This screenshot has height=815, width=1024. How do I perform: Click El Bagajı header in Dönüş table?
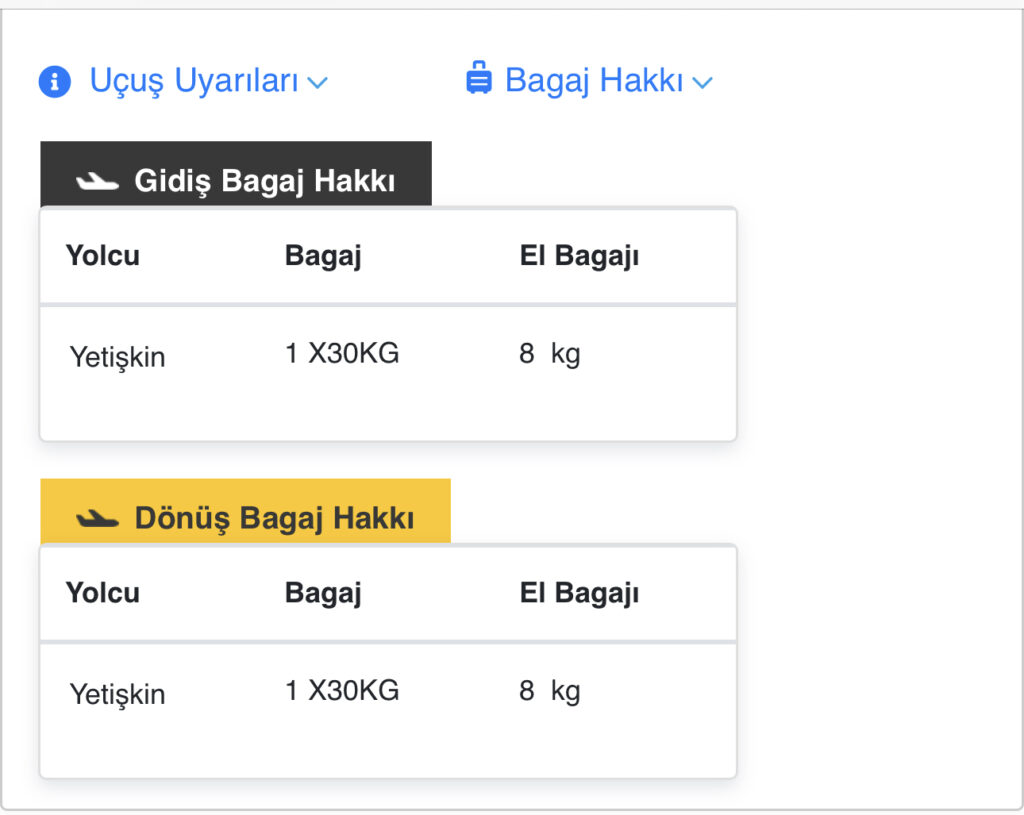(x=579, y=593)
